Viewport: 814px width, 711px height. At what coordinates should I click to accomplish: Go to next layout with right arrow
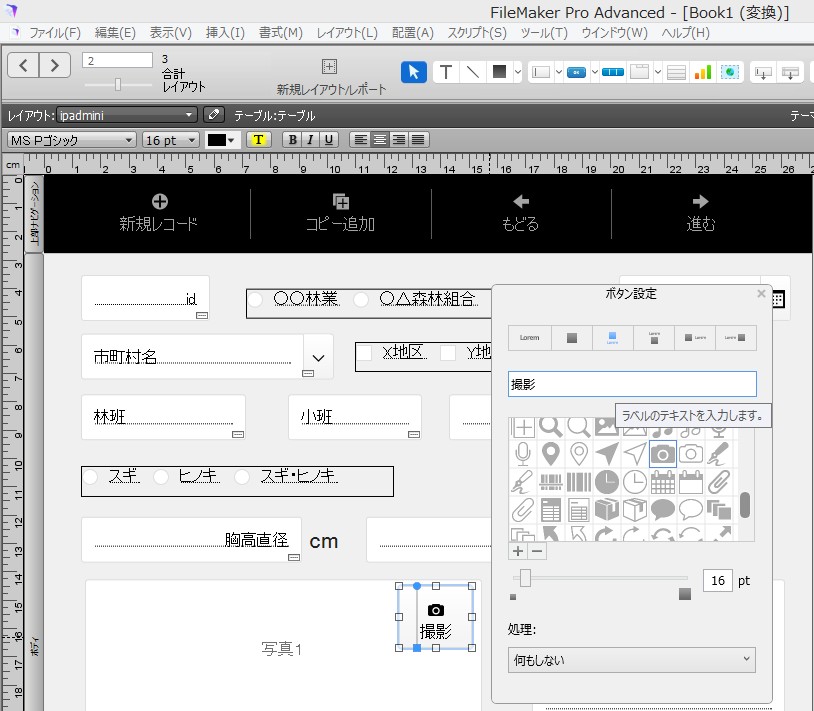tap(55, 65)
